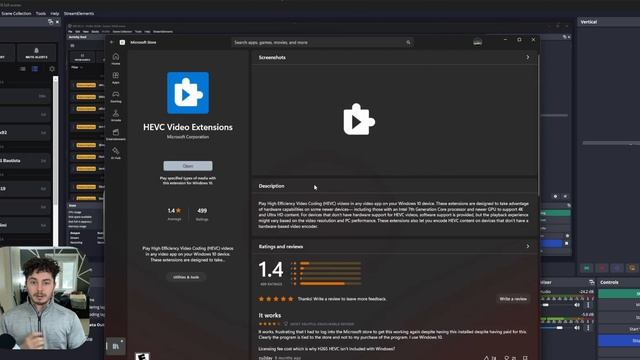Screen dimensions: 640x360
Task: Click 'HEVC Video Extensions' title text
Action: (188, 127)
